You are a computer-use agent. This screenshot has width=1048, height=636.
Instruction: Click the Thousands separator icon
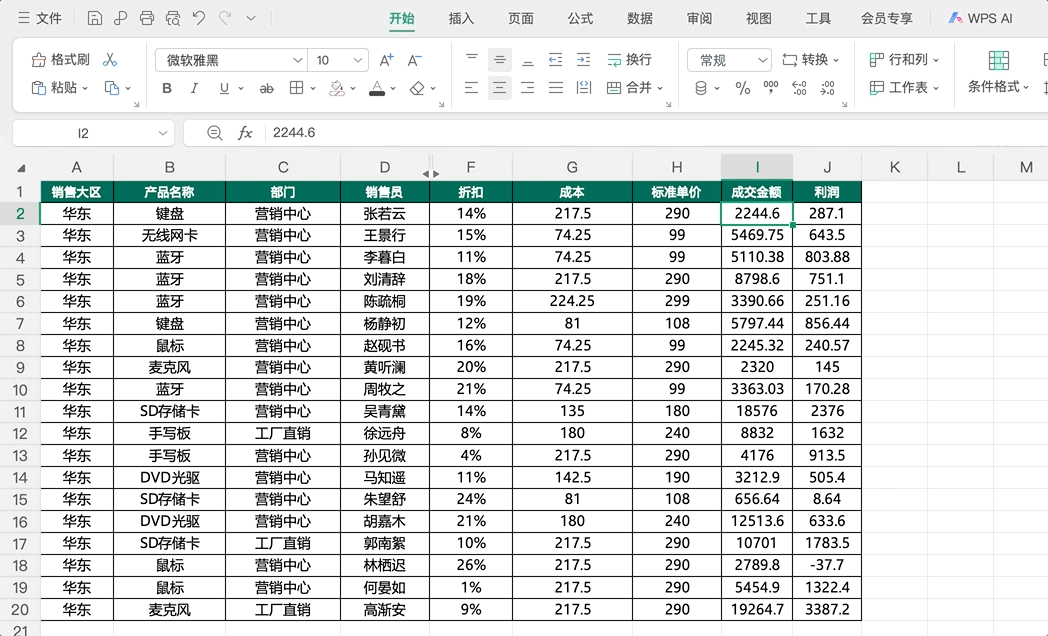click(x=771, y=88)
